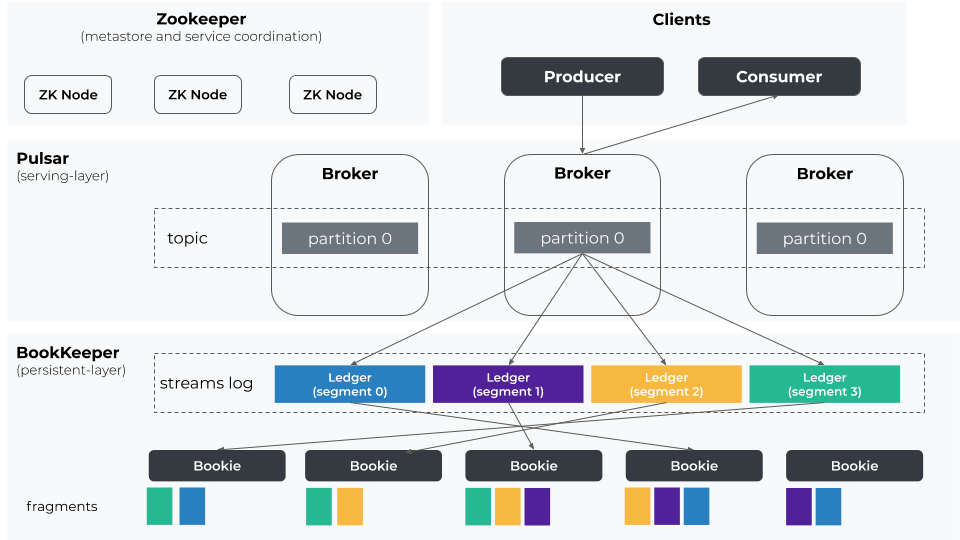Select the blue Ledger (segment 0) block
The height and width of the screenshot is (540, 960).
click(350, 384)
